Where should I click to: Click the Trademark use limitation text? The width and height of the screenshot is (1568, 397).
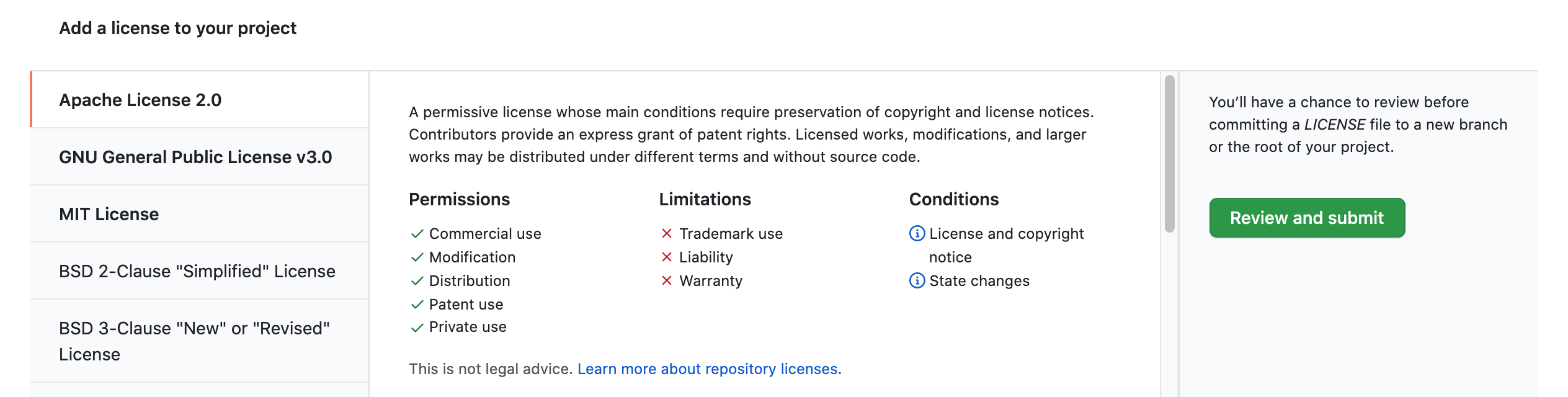coord(731,233)
